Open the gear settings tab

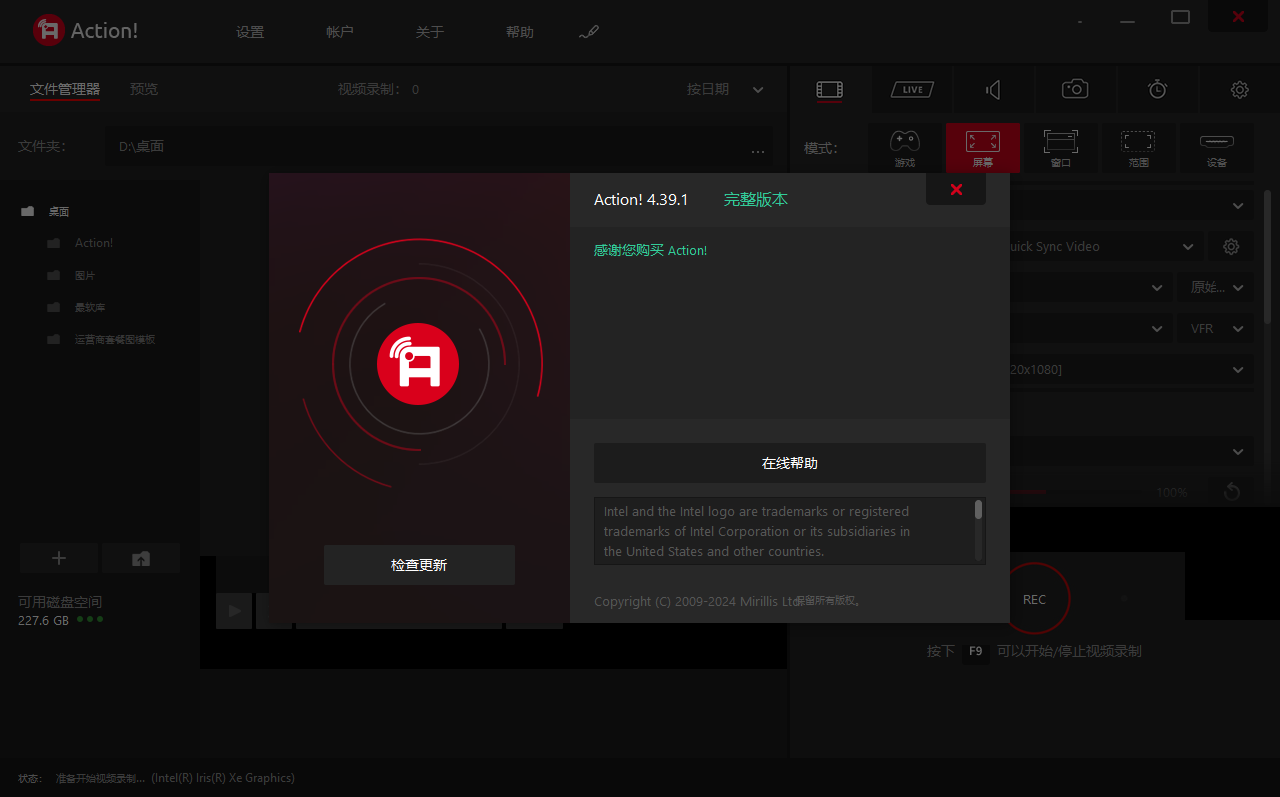1239,90
